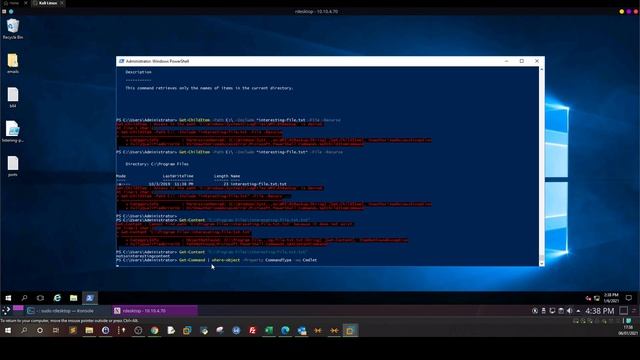The height and width of the screenshot is (360, 640).
Task: Click the PowerShell scrollbar up arrow
Action: click(542, 69)
